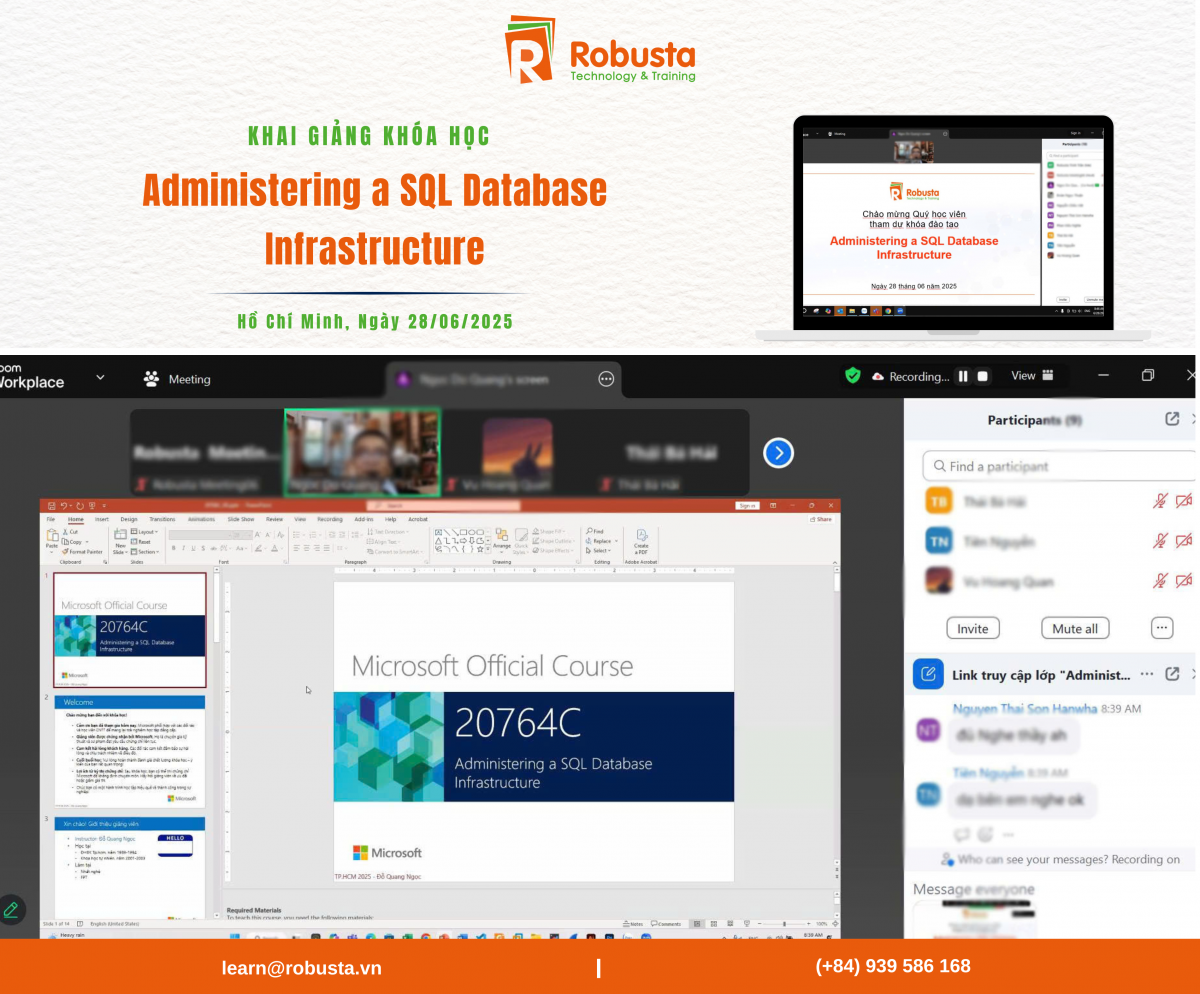The width and height of the screenshot is (1200, 994).
Task: Click the green encryption shield icon
Action: pos(852,376)
